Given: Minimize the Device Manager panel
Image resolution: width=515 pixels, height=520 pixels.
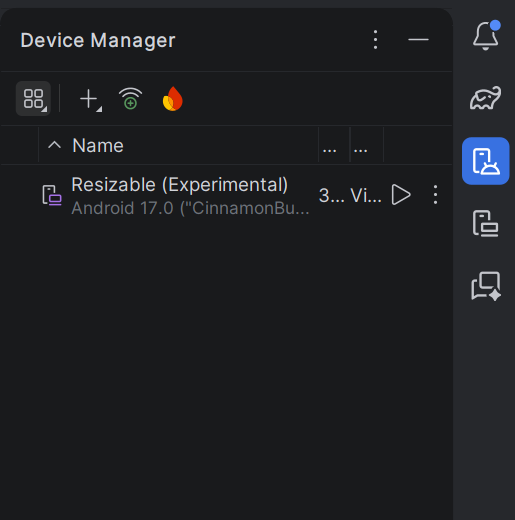Looking at the screenshot, I should [x=418, y=40].
